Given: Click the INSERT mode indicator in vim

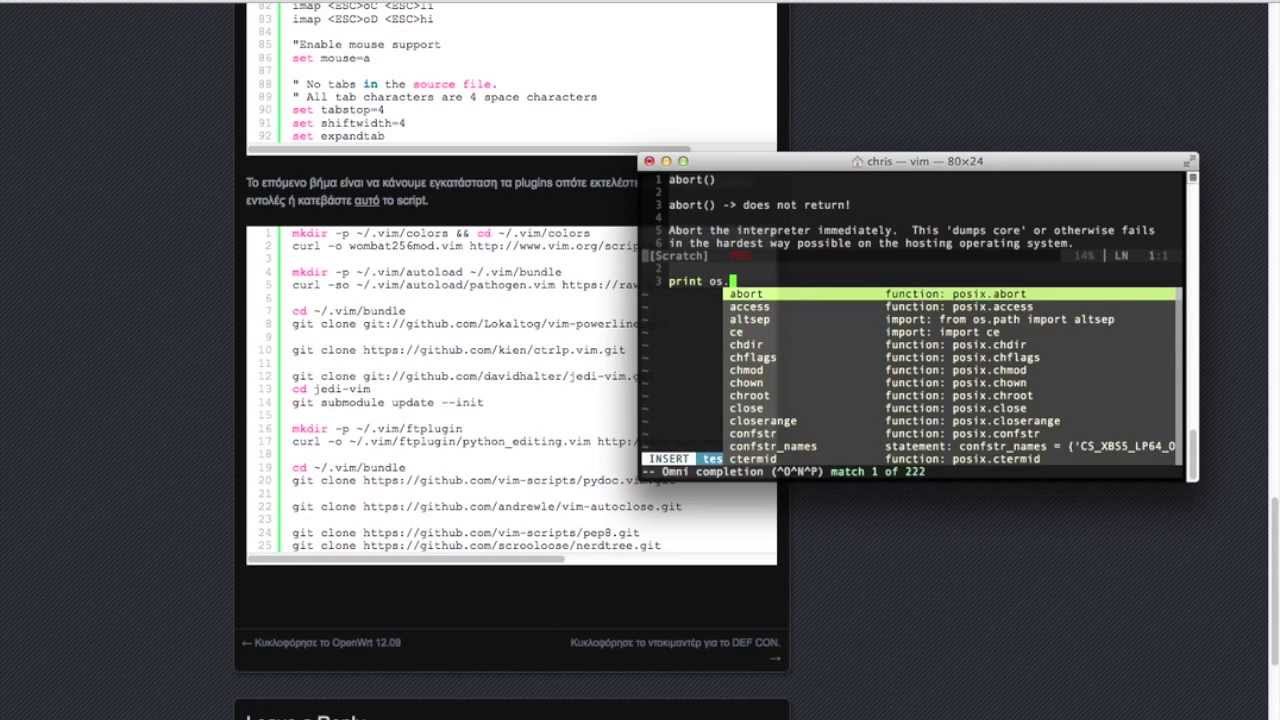Looking at the screenshot, I should (669, 459).
